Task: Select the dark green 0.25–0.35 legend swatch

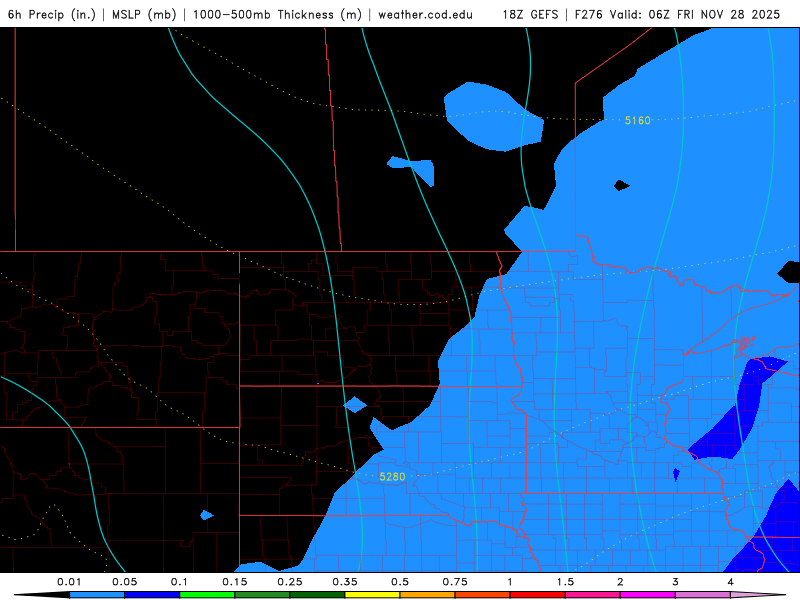Action: click(317, 595)
